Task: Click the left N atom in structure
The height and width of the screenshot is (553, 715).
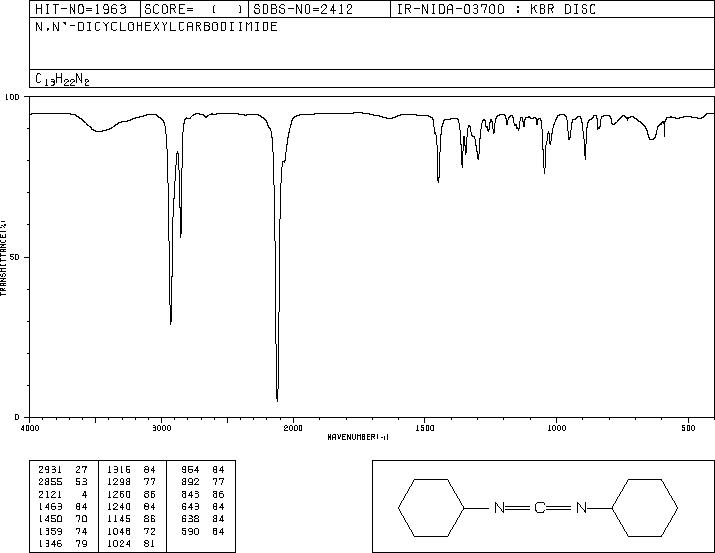Action: click(x=499, y=508)
